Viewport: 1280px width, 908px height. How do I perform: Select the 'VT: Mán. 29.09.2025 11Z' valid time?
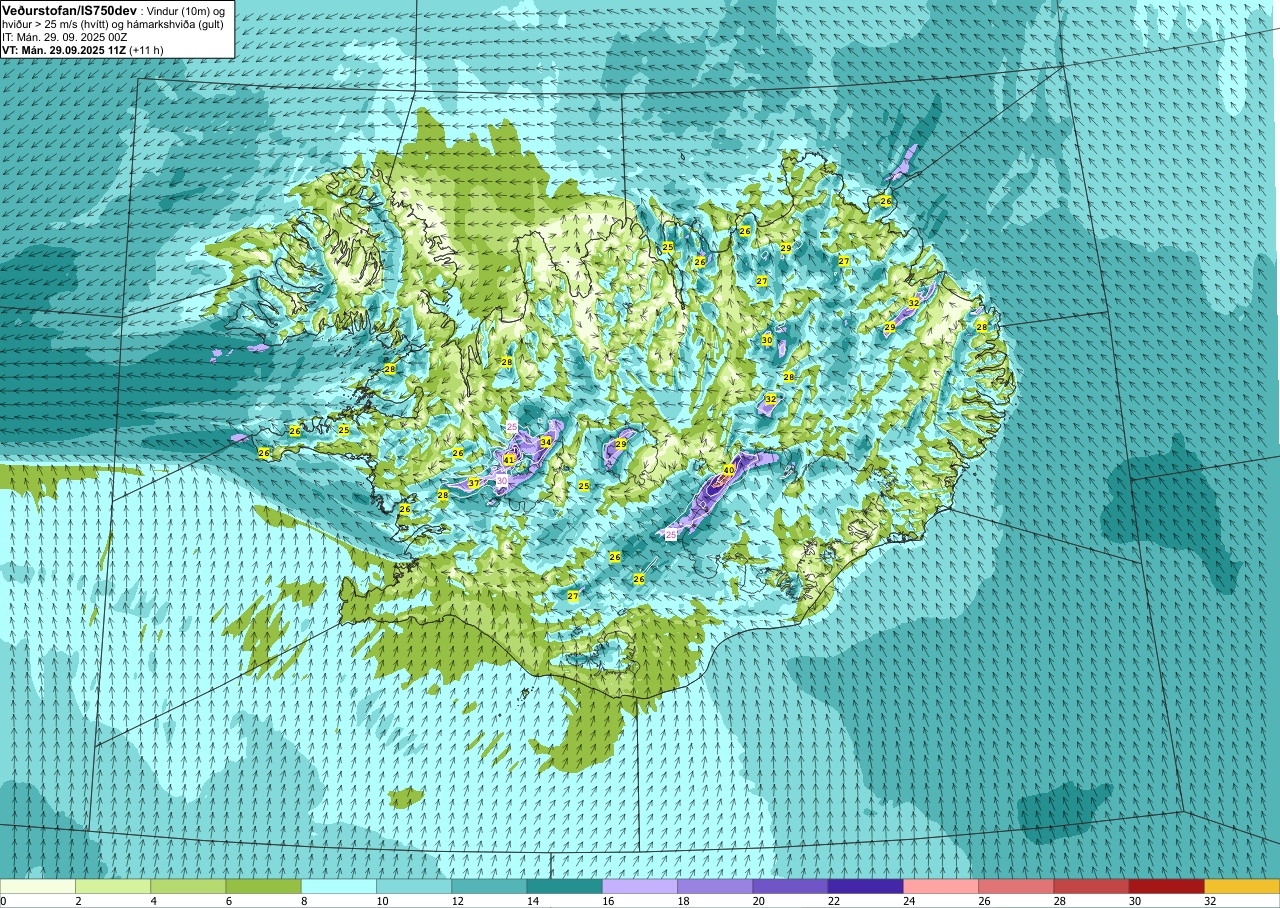pos(64,49)
